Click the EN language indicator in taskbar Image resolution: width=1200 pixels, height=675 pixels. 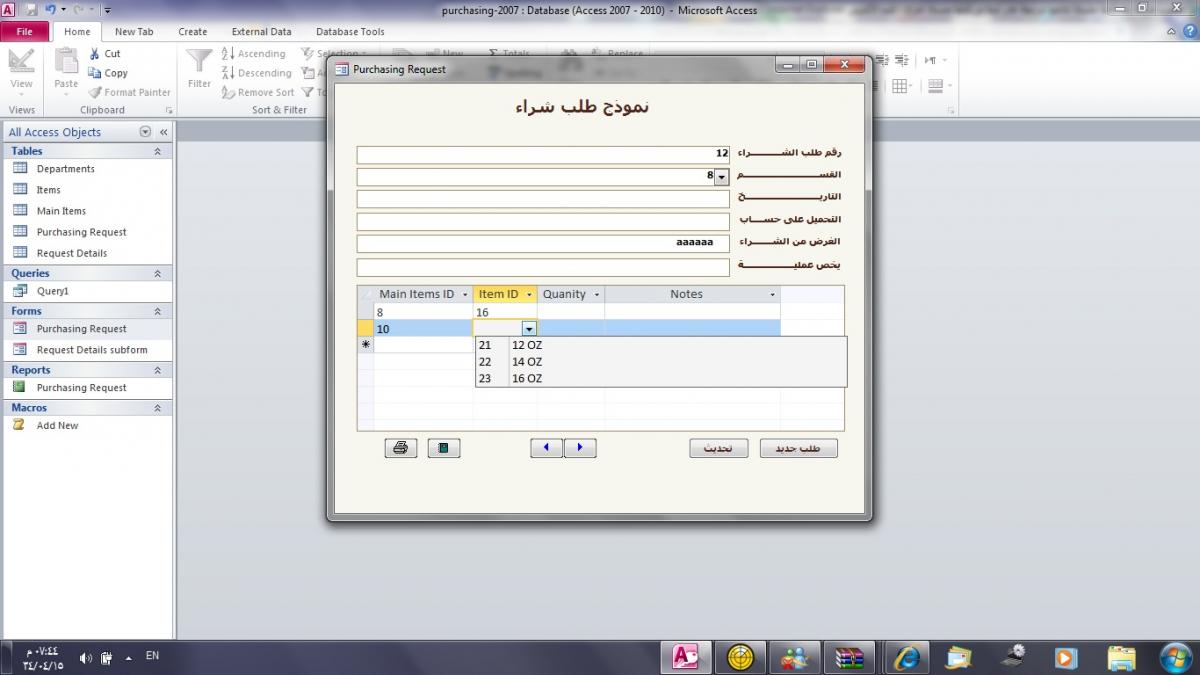coord(152,656)
